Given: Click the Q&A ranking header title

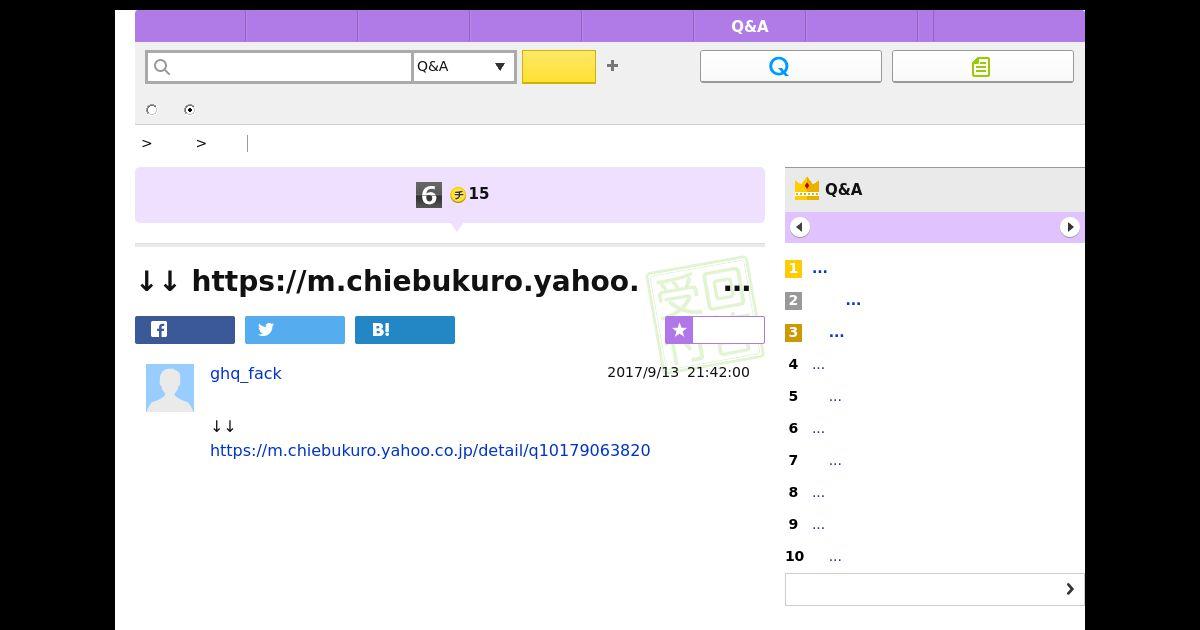Looking at the screenshot, I should coord(843,189).
